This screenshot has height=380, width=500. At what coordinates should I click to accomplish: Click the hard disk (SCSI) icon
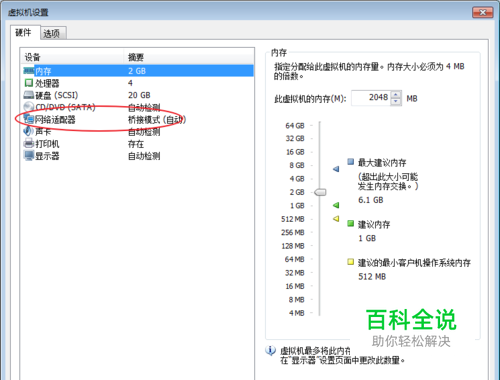[29, 95]
